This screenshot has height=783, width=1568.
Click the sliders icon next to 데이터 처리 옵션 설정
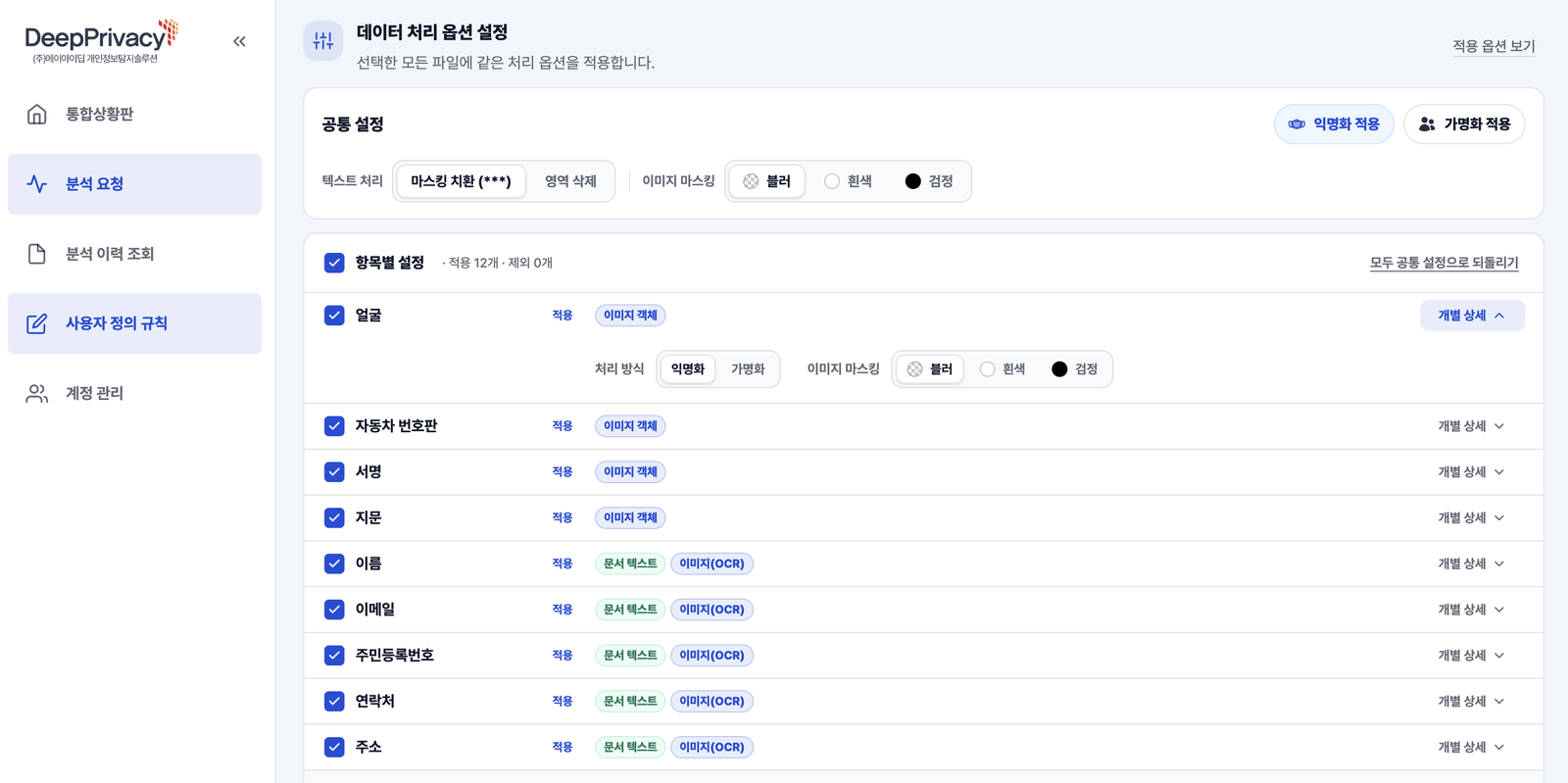pyautogui.click(x=323, y=41)
